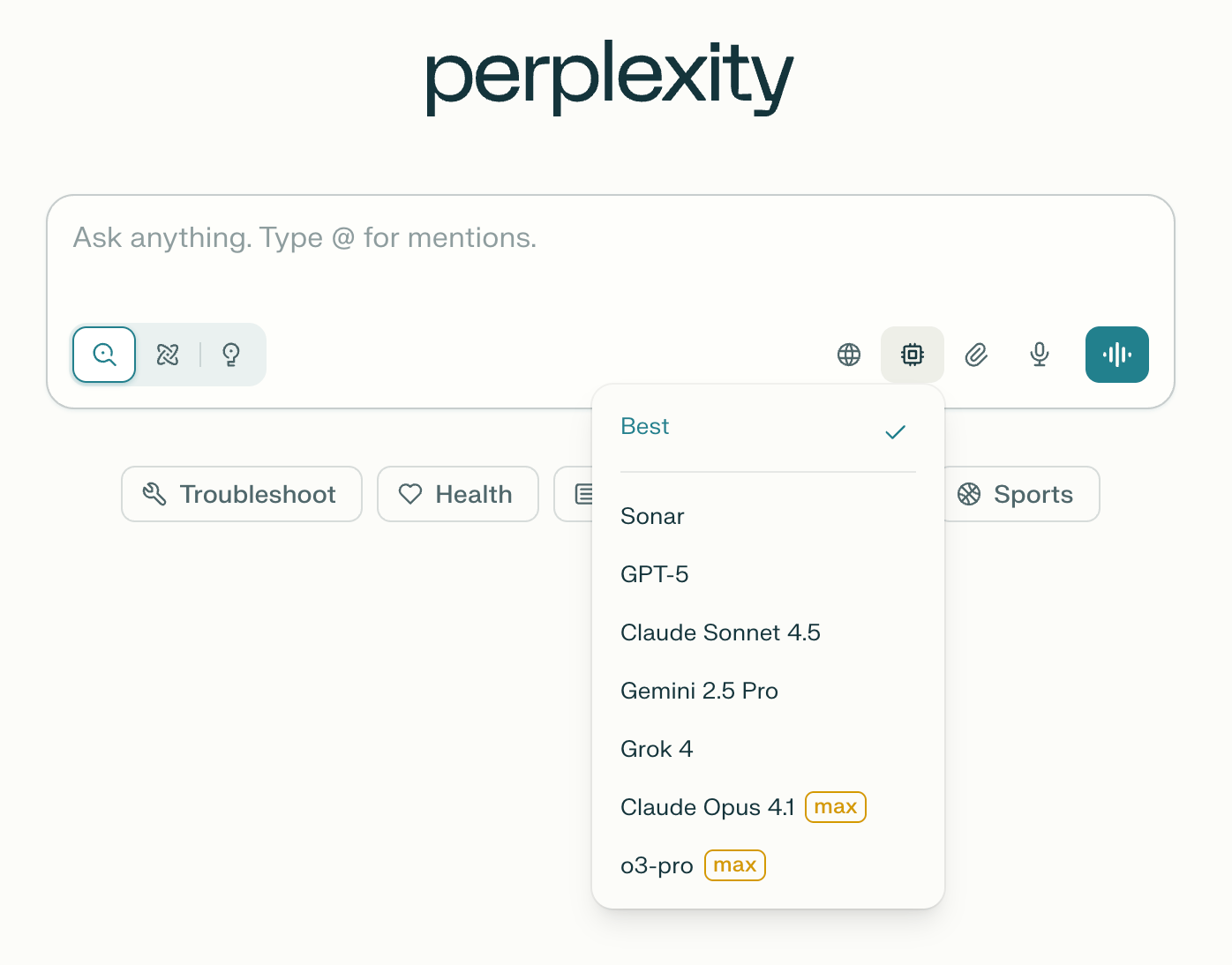
Task: Open the Health suggestion chip
Action: click(x=457, y=495)
